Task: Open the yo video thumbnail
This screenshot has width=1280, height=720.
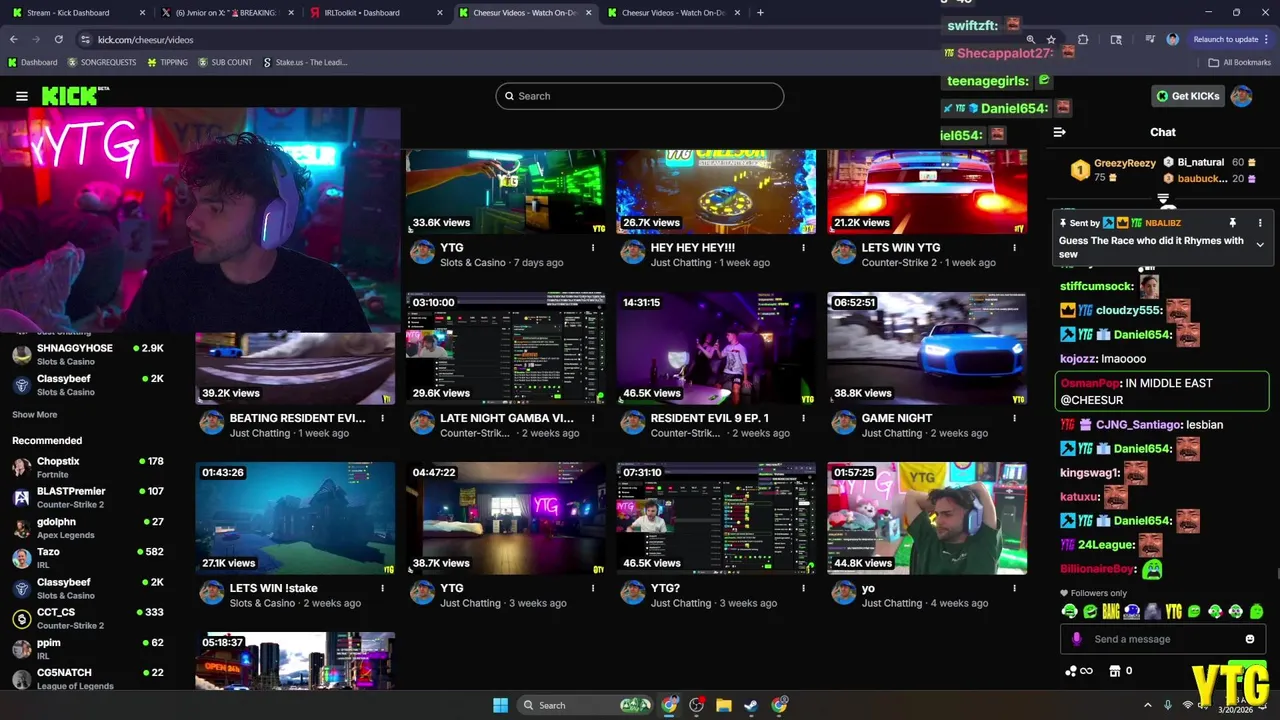Action: (927, 518)
